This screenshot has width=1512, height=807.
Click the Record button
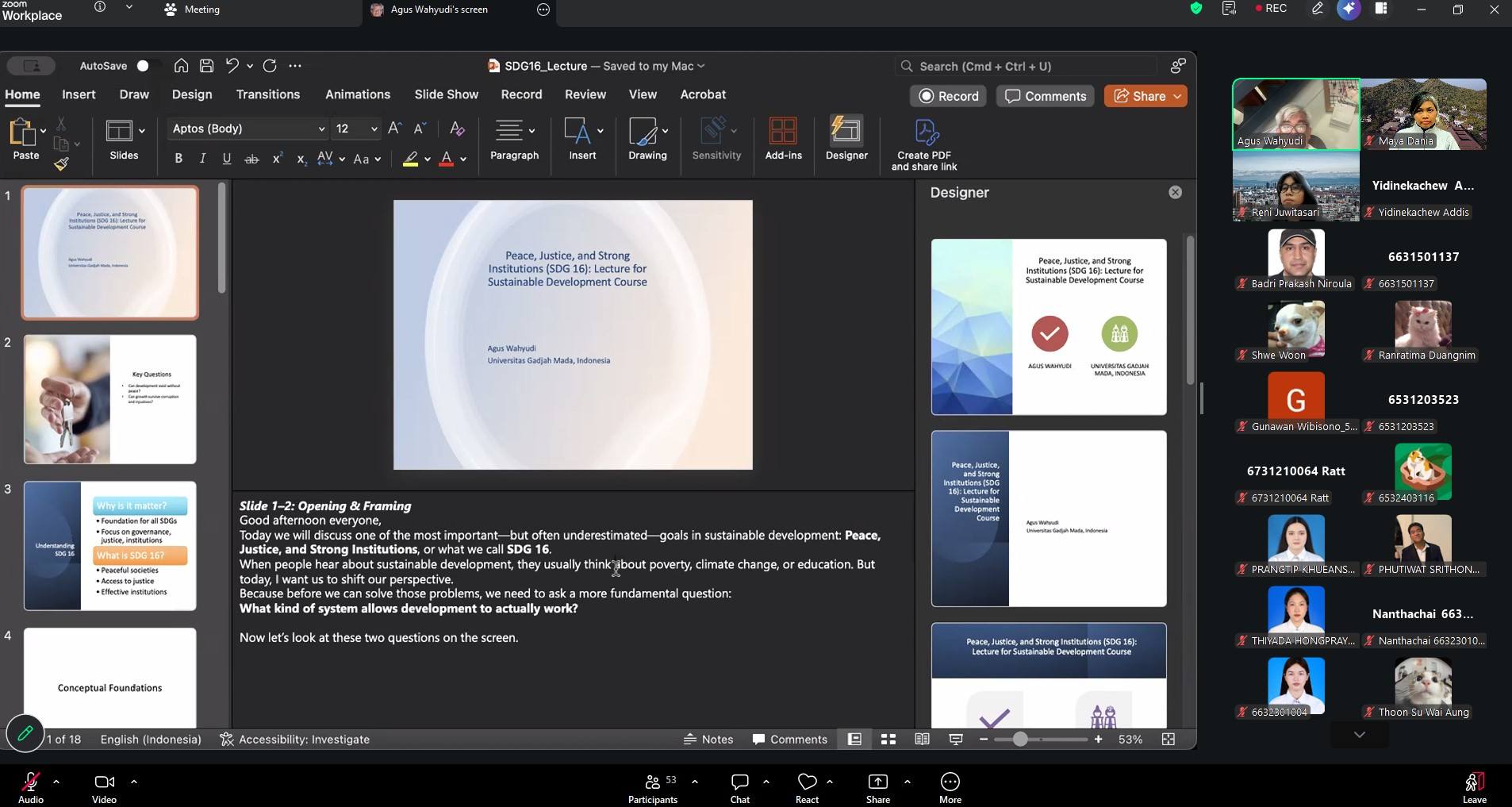click(x=948, y=96)
